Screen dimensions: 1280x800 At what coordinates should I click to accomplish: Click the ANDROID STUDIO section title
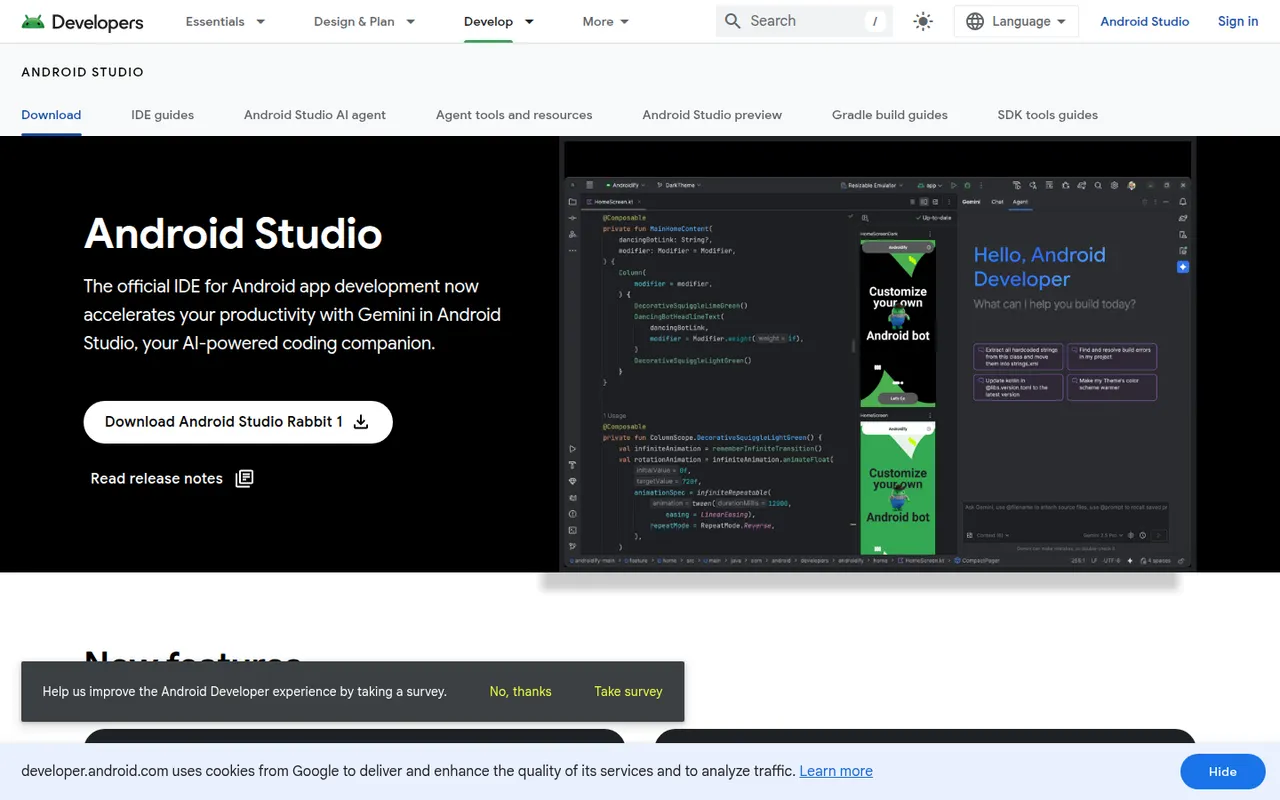(83, 72)
